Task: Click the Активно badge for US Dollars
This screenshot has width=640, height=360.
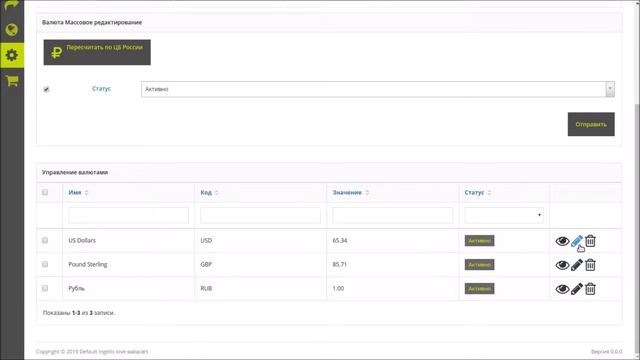Action: (x=480, y=241)
